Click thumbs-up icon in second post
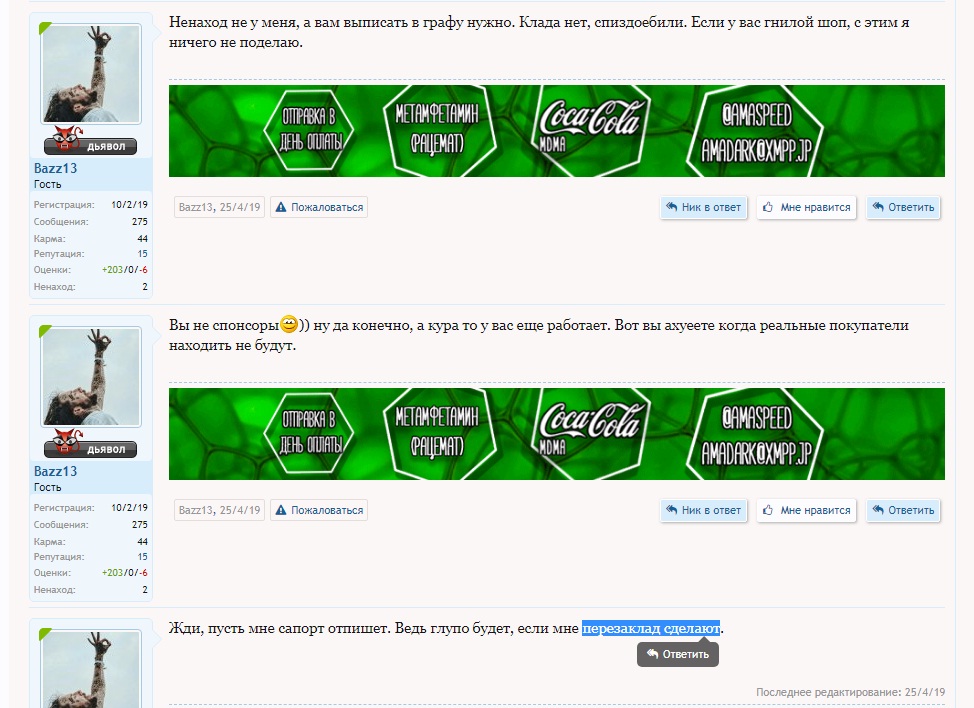The image size is (974, 708). pyautogui.click(x=768, y=510)
